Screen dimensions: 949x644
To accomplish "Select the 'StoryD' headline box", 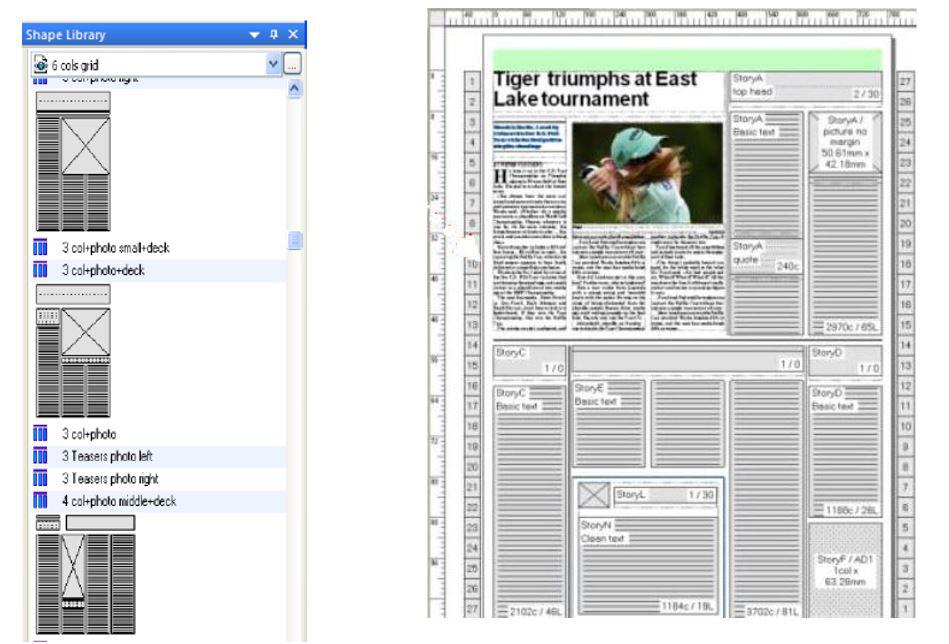I will (846, 360).
